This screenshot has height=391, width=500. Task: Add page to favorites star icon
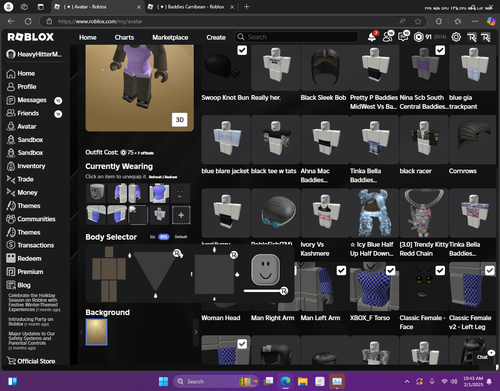click(418, 21)
